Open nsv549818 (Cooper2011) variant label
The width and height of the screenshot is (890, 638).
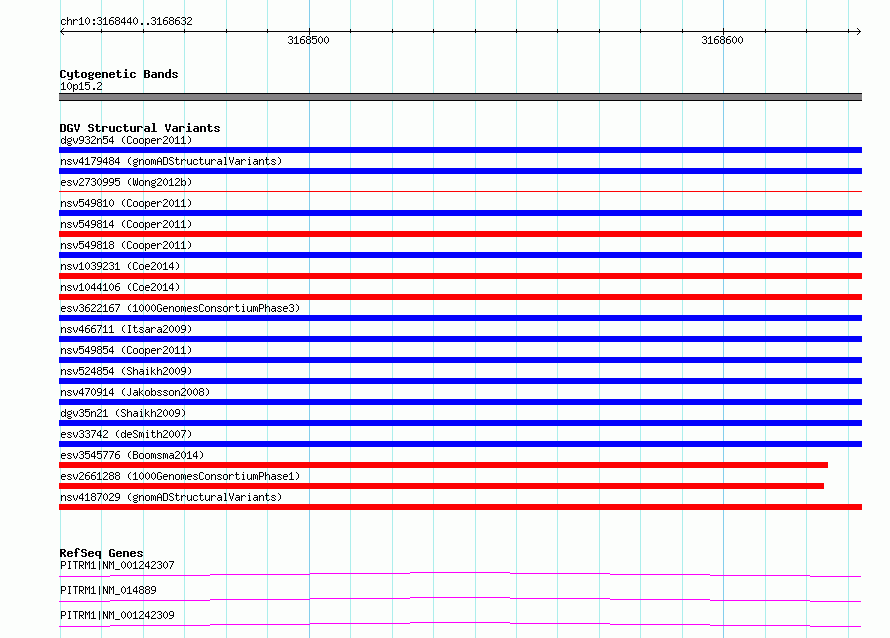126,245
